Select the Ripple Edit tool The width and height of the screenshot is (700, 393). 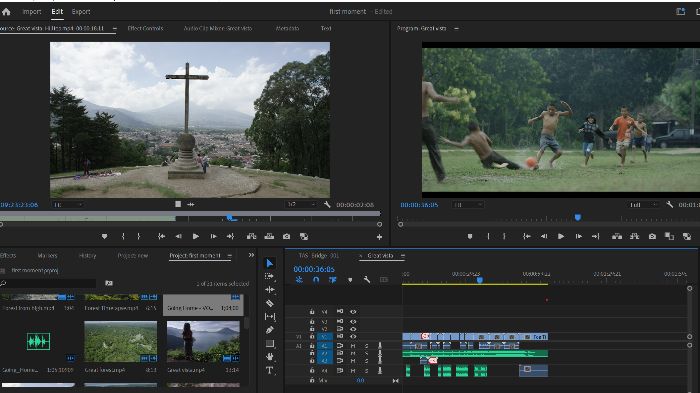click(270, 290)
